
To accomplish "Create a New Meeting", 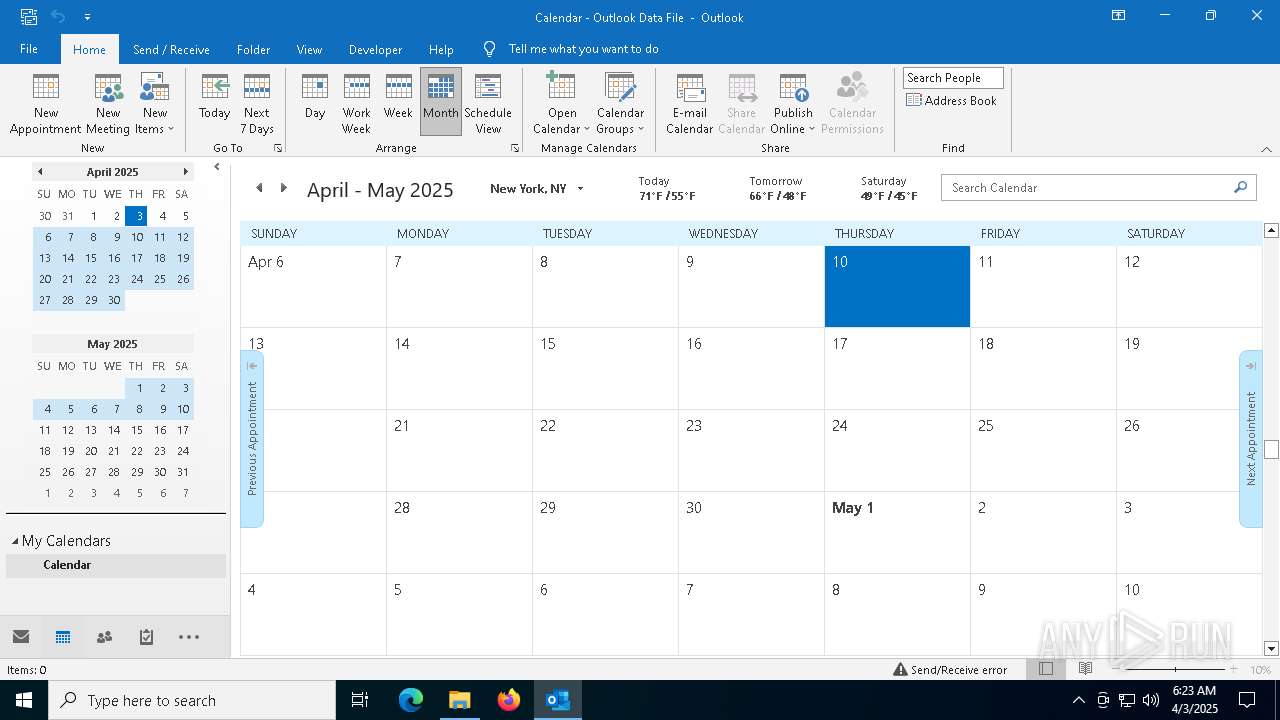I will point(108,103).
